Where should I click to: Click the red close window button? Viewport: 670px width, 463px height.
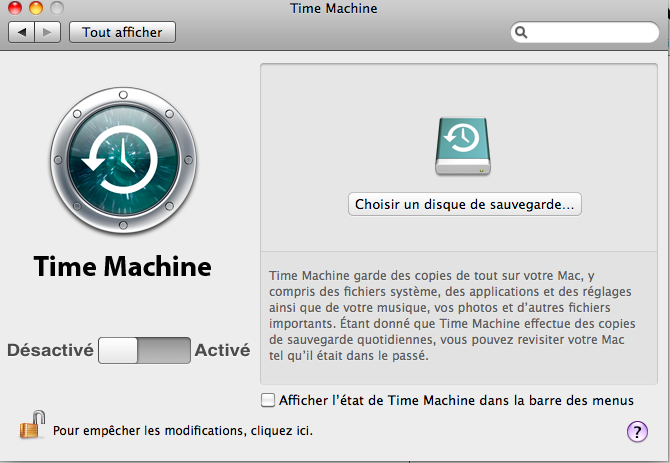point(15,8)
